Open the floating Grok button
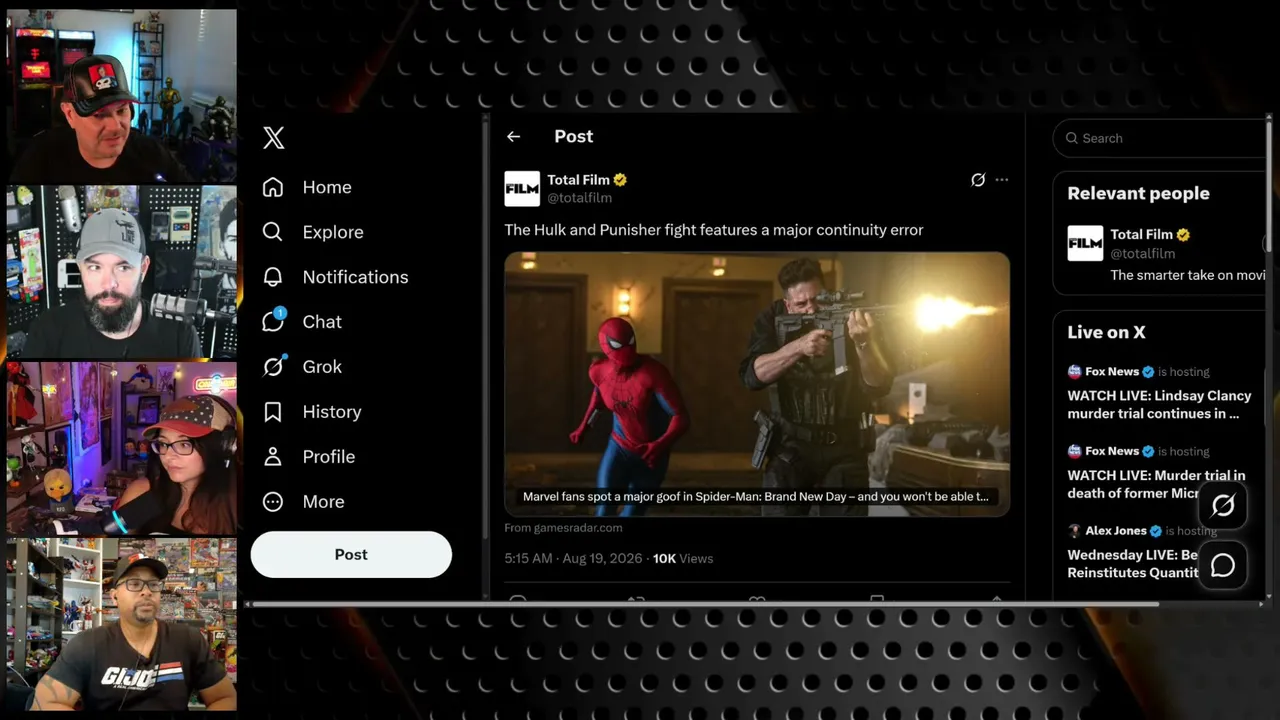The image size is (1280, 720). 1223,506
